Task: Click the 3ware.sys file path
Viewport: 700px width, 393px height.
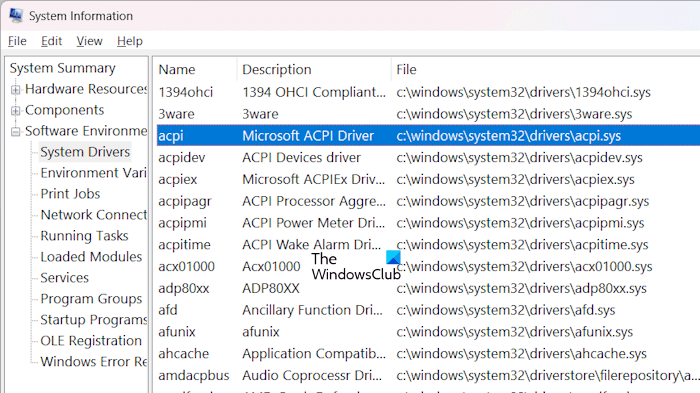Action: (x=514, y=114)
